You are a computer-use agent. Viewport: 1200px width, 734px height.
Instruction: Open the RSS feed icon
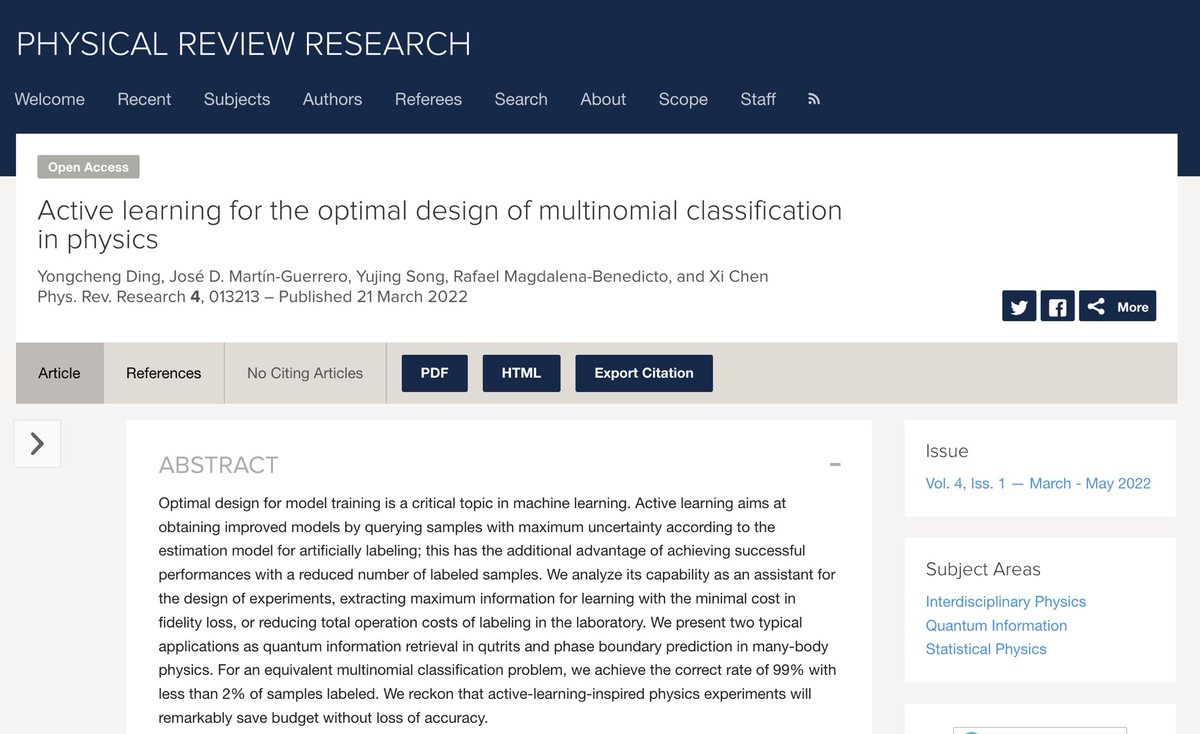pos(814,99)
